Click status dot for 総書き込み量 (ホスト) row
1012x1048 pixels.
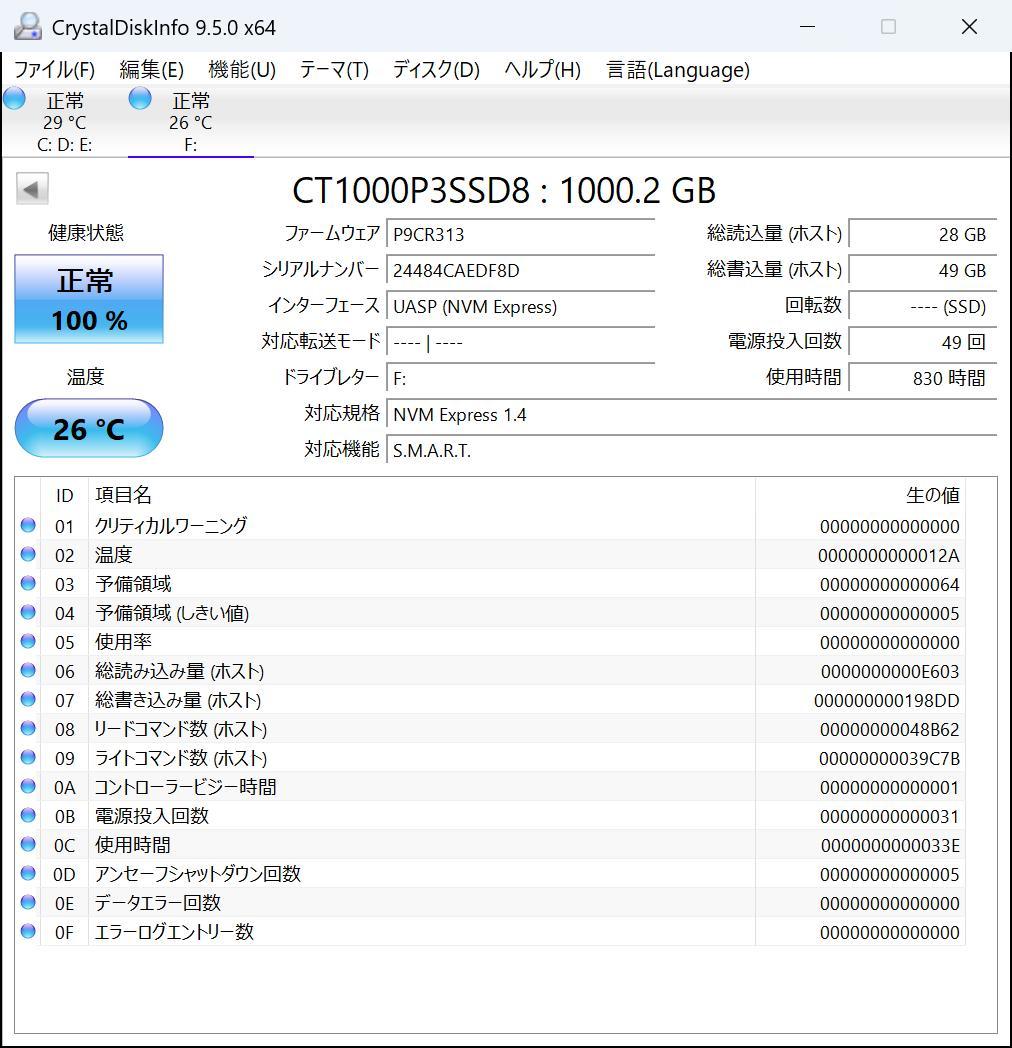pos(28,699)
